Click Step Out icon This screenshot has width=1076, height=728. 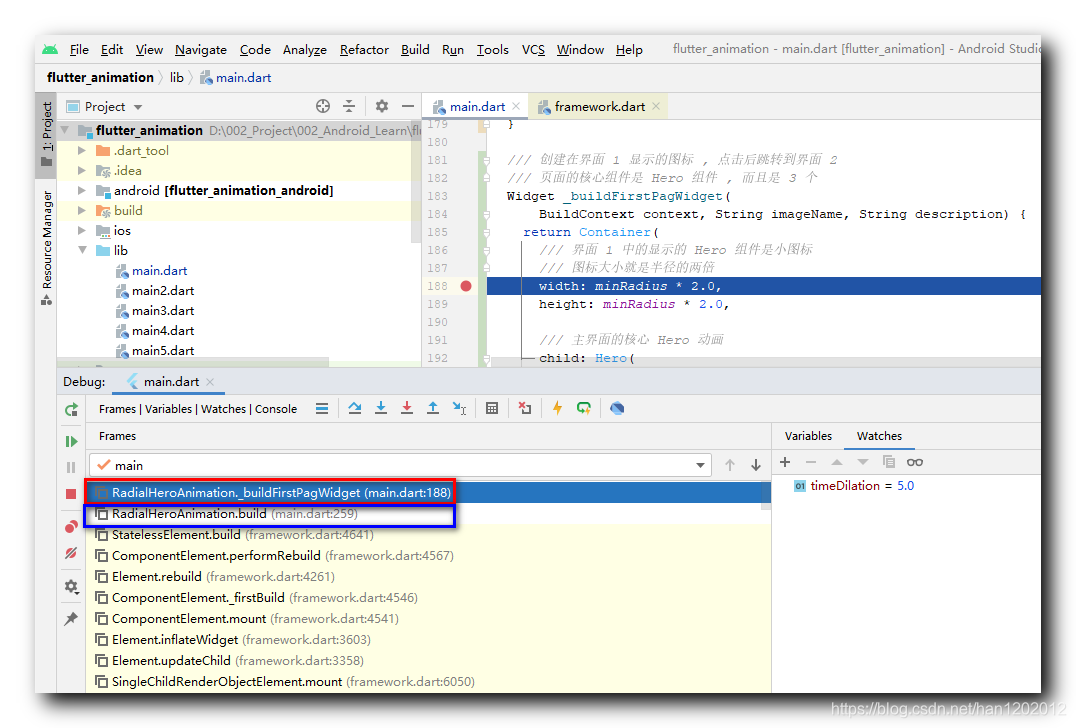tap(433, 409)
